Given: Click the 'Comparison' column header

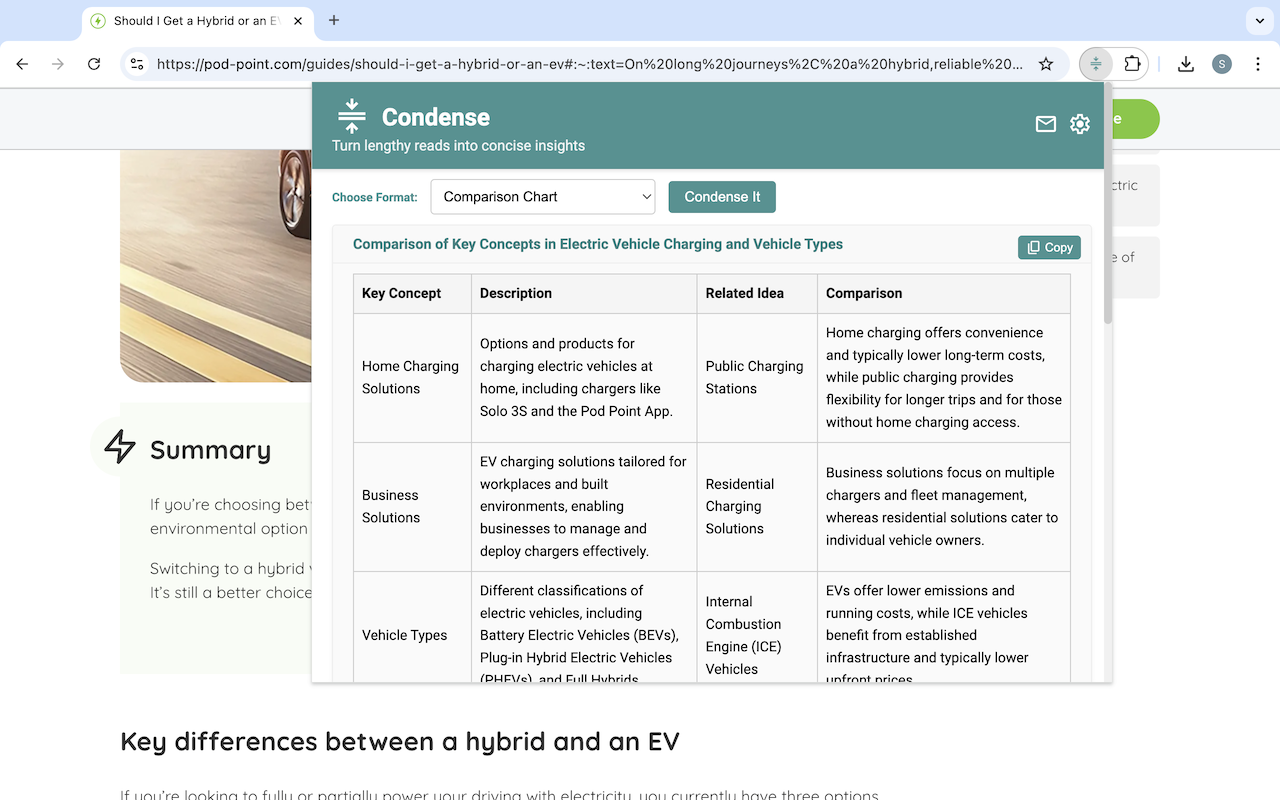Looking at the screenshot, I should click(944, 294).
